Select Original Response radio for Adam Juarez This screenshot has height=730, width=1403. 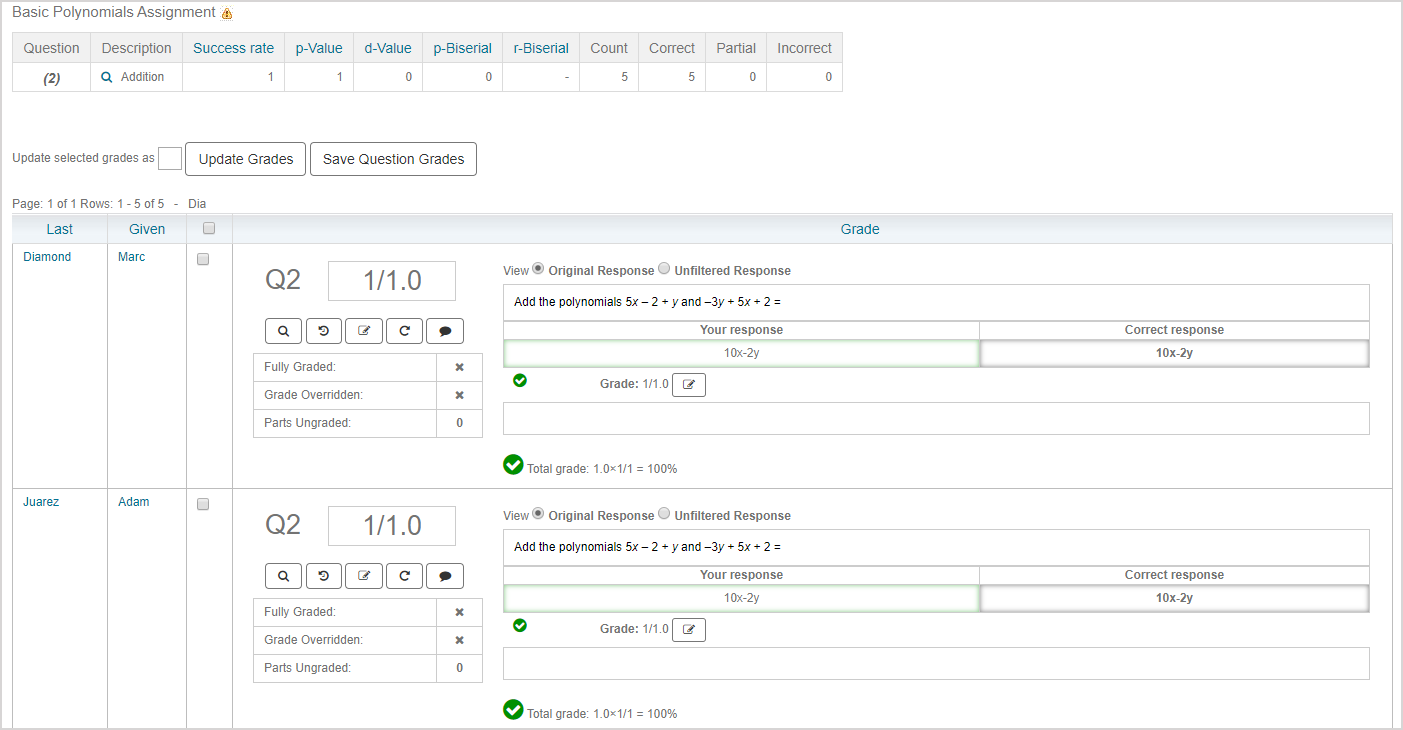coord(539,514)
